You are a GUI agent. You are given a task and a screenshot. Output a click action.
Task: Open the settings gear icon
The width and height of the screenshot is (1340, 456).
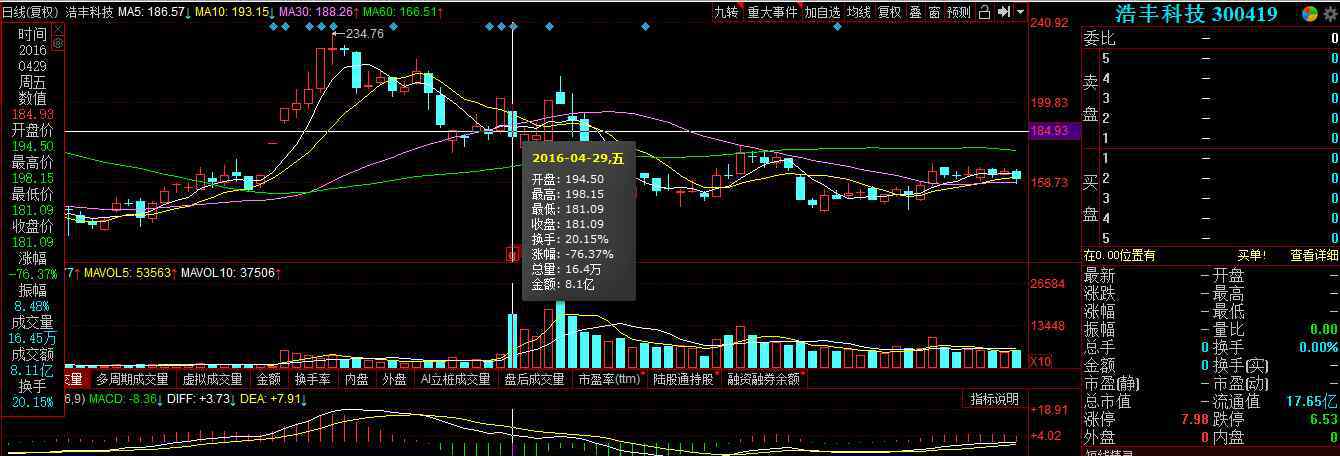[x=1330, y=14]
